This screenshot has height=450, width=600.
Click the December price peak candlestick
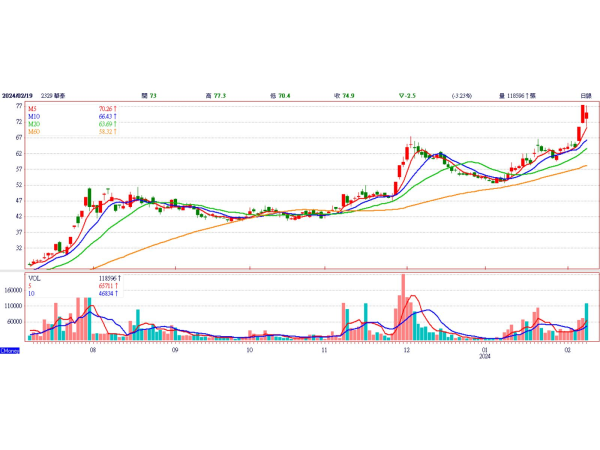pyautogui.click(x=410, y=146)
